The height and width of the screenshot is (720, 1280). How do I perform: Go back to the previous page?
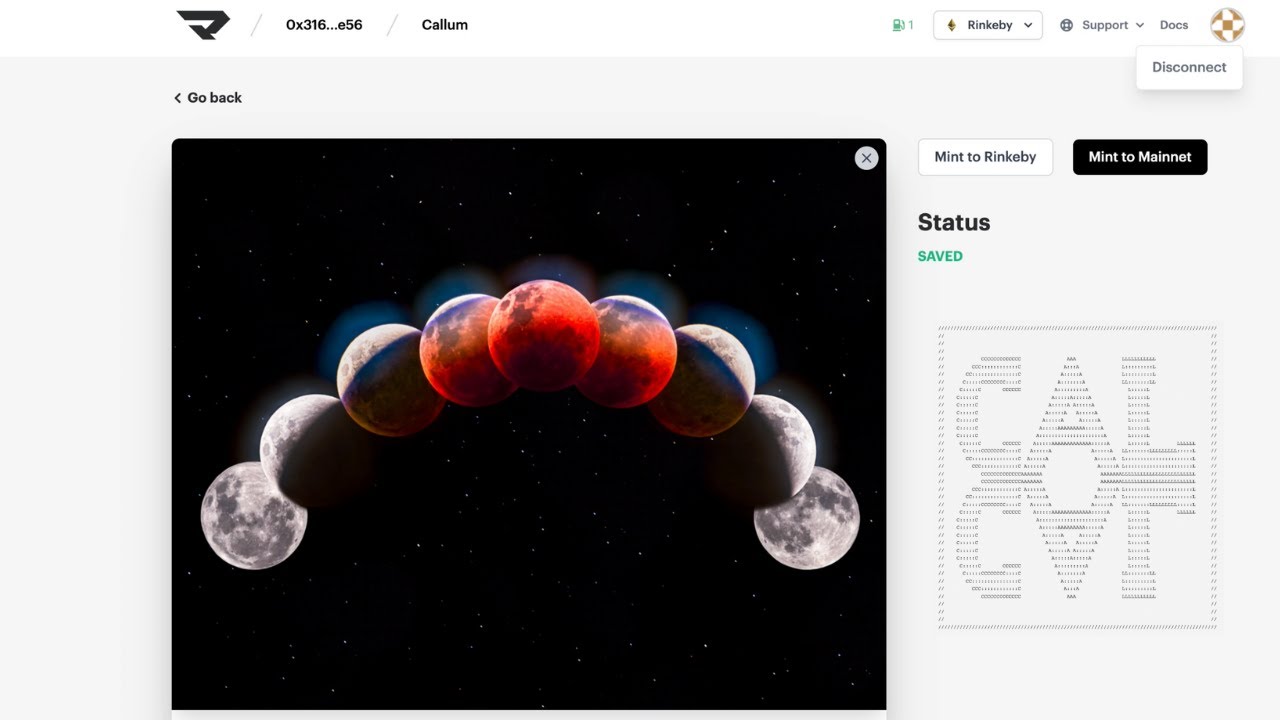point(208,98)
